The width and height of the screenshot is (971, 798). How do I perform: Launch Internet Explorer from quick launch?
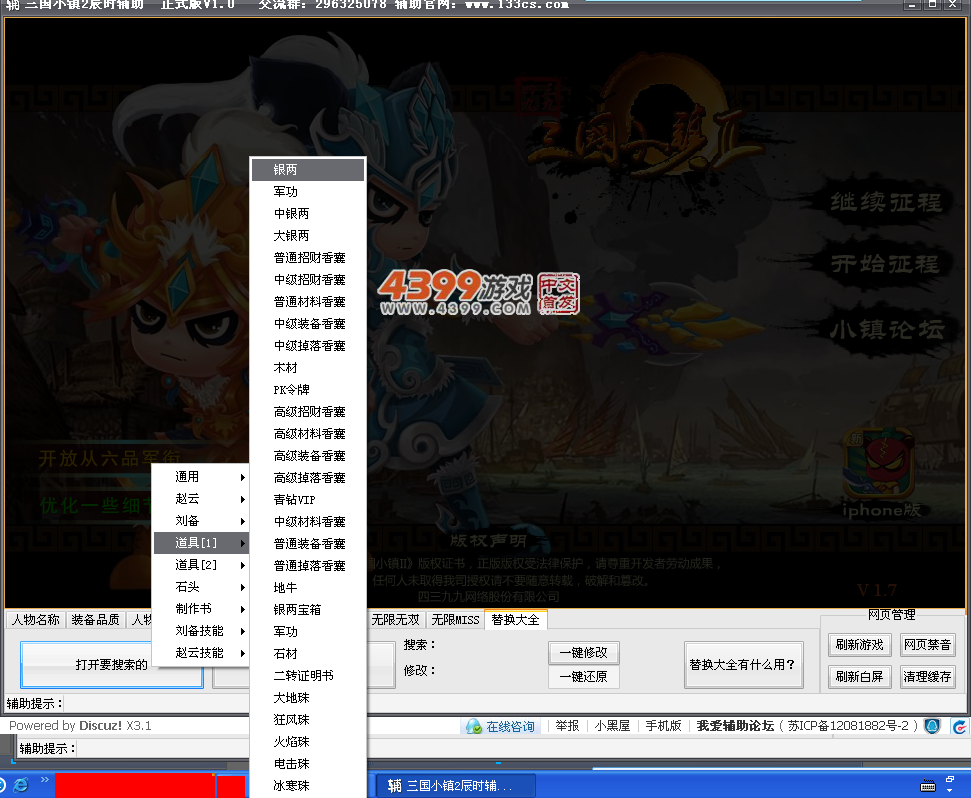21,785
